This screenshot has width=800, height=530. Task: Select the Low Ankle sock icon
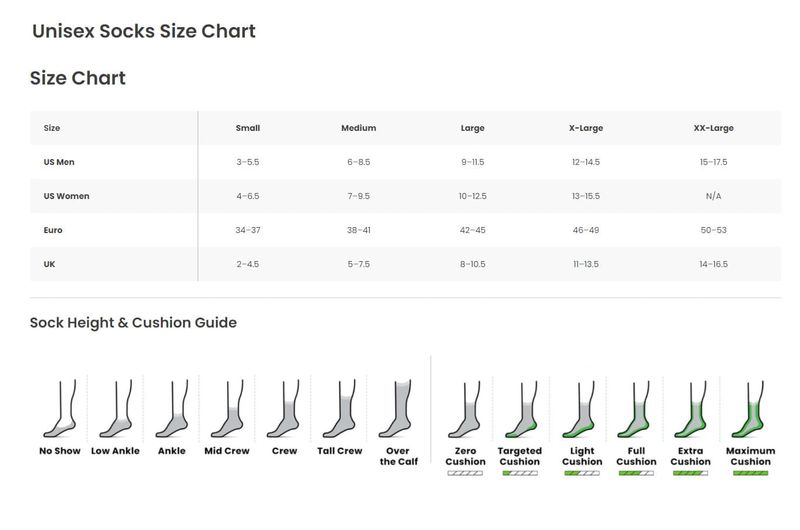click(x=115, y=410)
